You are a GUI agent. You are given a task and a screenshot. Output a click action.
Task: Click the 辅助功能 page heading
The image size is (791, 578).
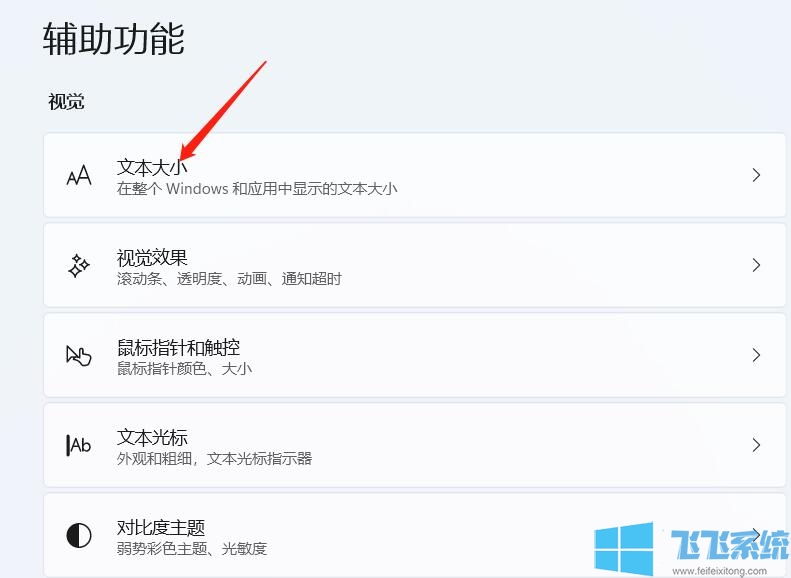pyautogui.click(x=114, y=39)
